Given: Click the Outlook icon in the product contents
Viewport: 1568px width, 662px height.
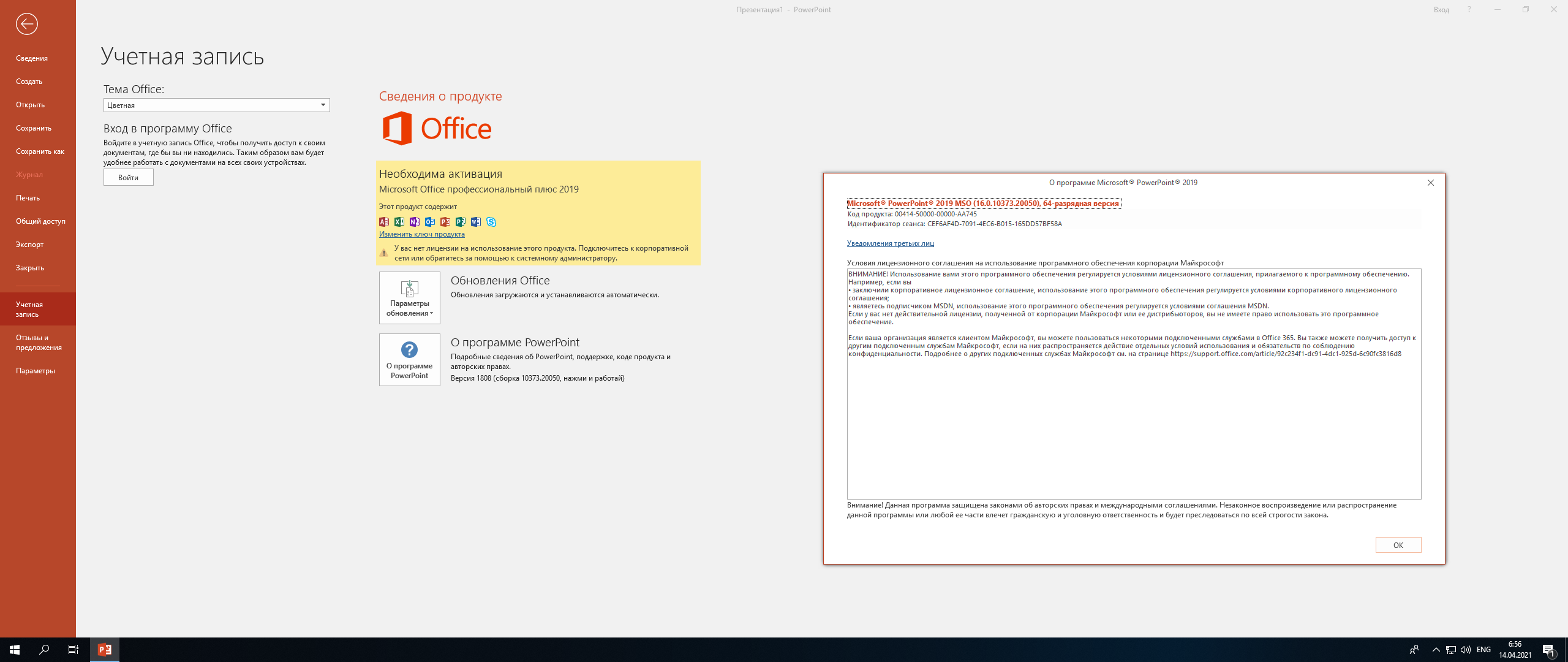Looking at the screenshot, I should point(430,222).
